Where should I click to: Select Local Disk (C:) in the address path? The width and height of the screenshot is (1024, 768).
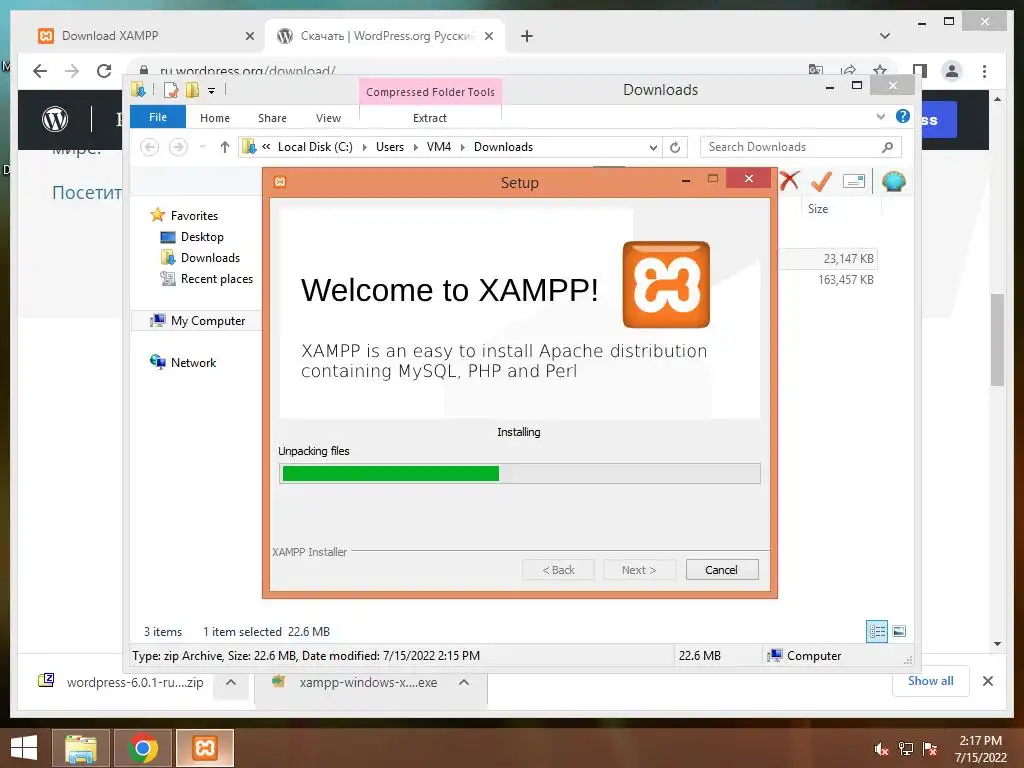[315, 147]
